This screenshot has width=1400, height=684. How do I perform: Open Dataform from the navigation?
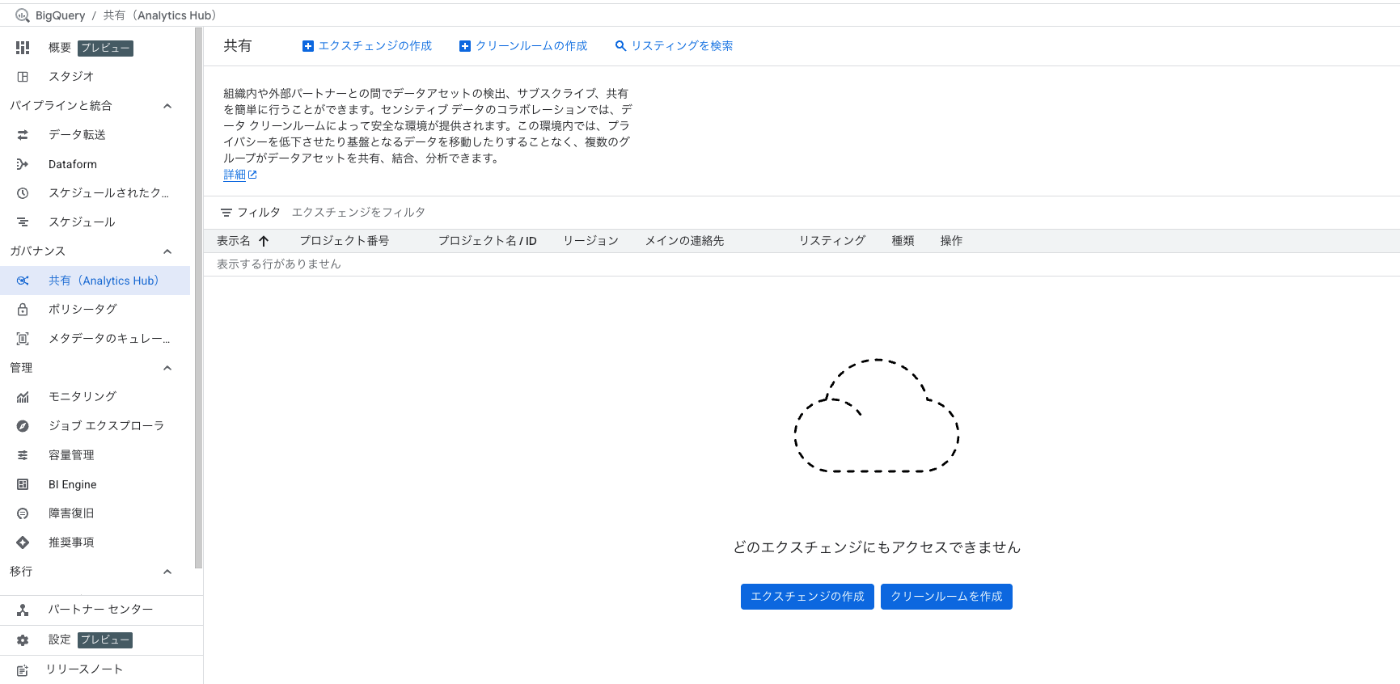click(72, 164)
